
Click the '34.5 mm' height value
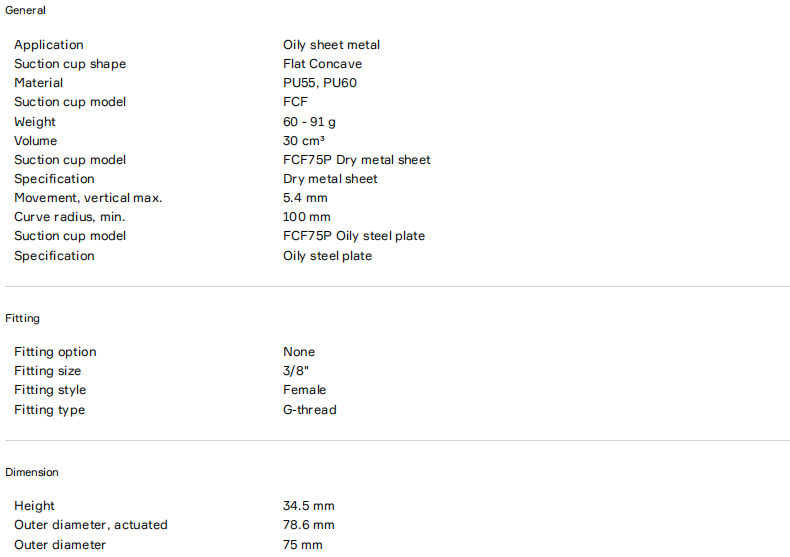pyautogui.click(x=309, y=506)
